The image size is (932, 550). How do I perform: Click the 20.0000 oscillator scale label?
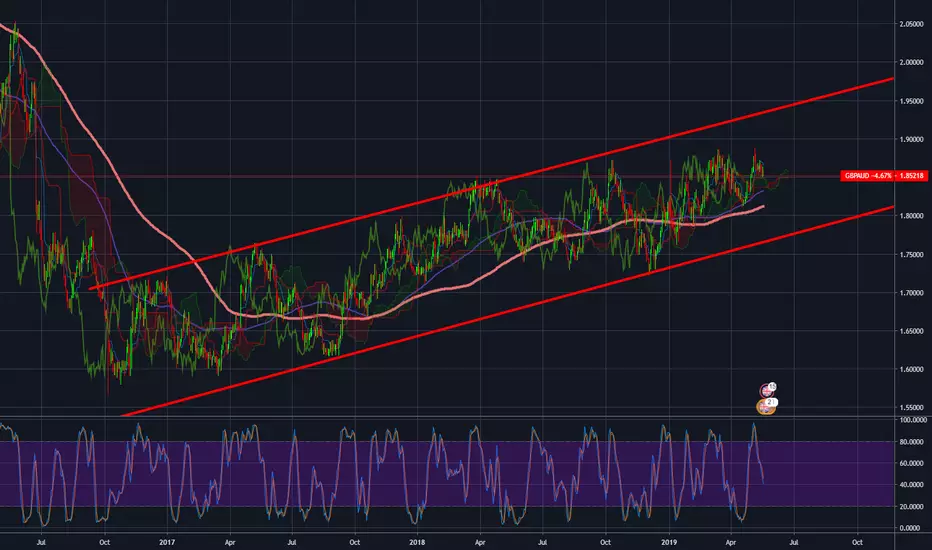pyautogui.click(x=914, y=507)
